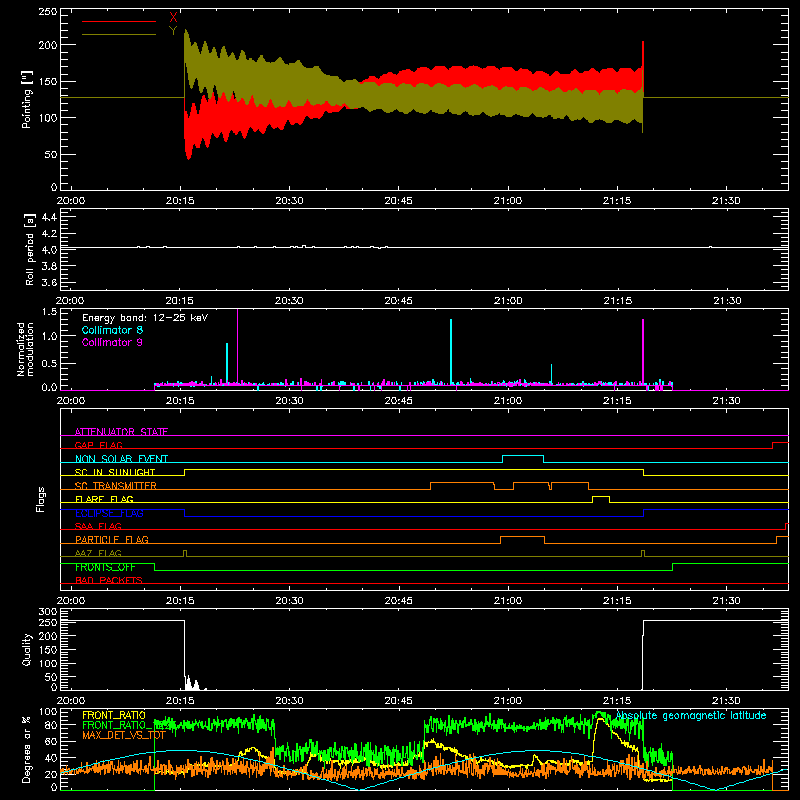The image size is (800, 800).
Task: Click the raised FLARE_FLAG bump near 21:12
Action: (601, 496)
